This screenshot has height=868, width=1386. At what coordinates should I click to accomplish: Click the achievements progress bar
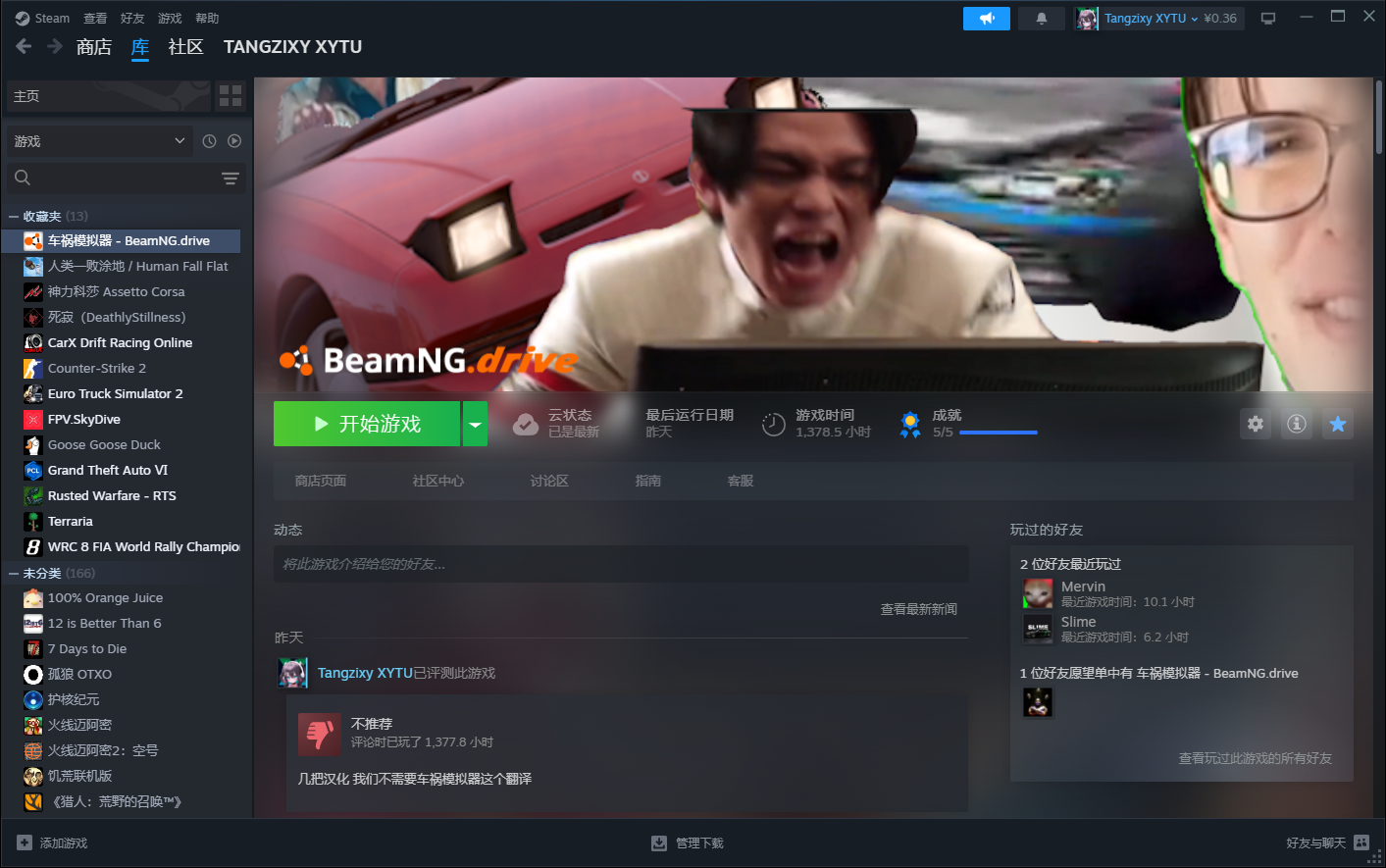point(998,433)
